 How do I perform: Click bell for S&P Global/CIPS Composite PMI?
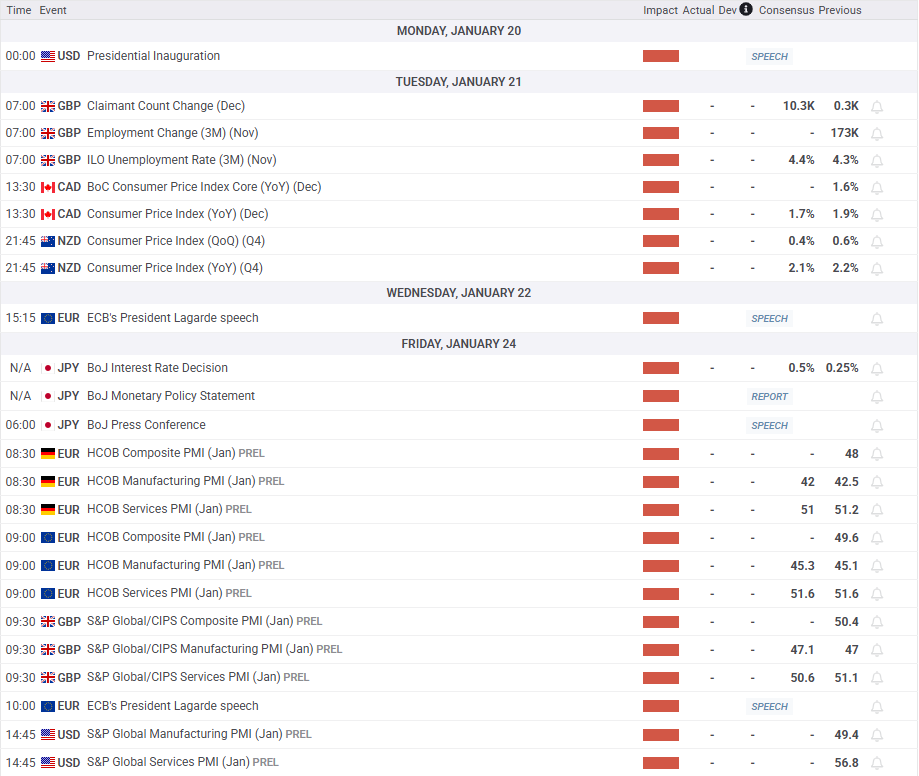877,622
